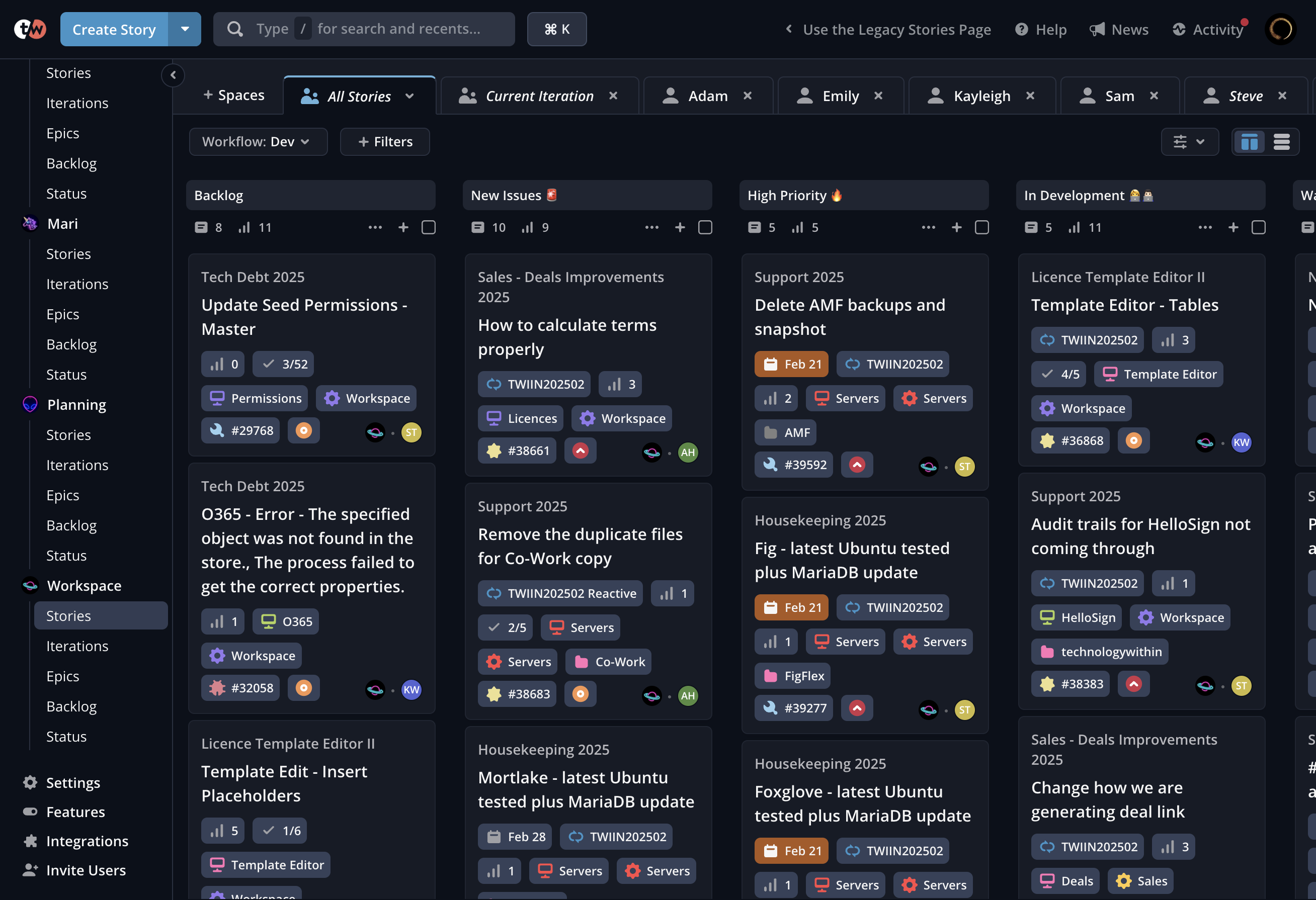This screenshot has width=1316, height=900.
Task: Switch to kanban column view
Action: click(x=1249, y=141)
